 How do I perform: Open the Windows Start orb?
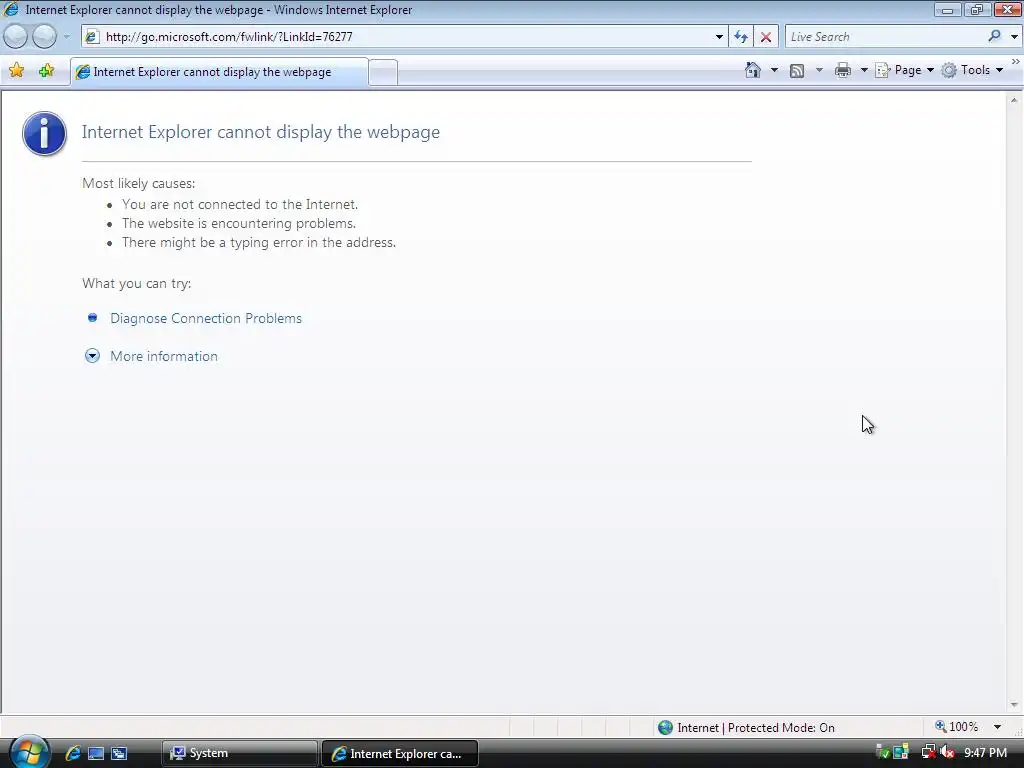[29, 752]
